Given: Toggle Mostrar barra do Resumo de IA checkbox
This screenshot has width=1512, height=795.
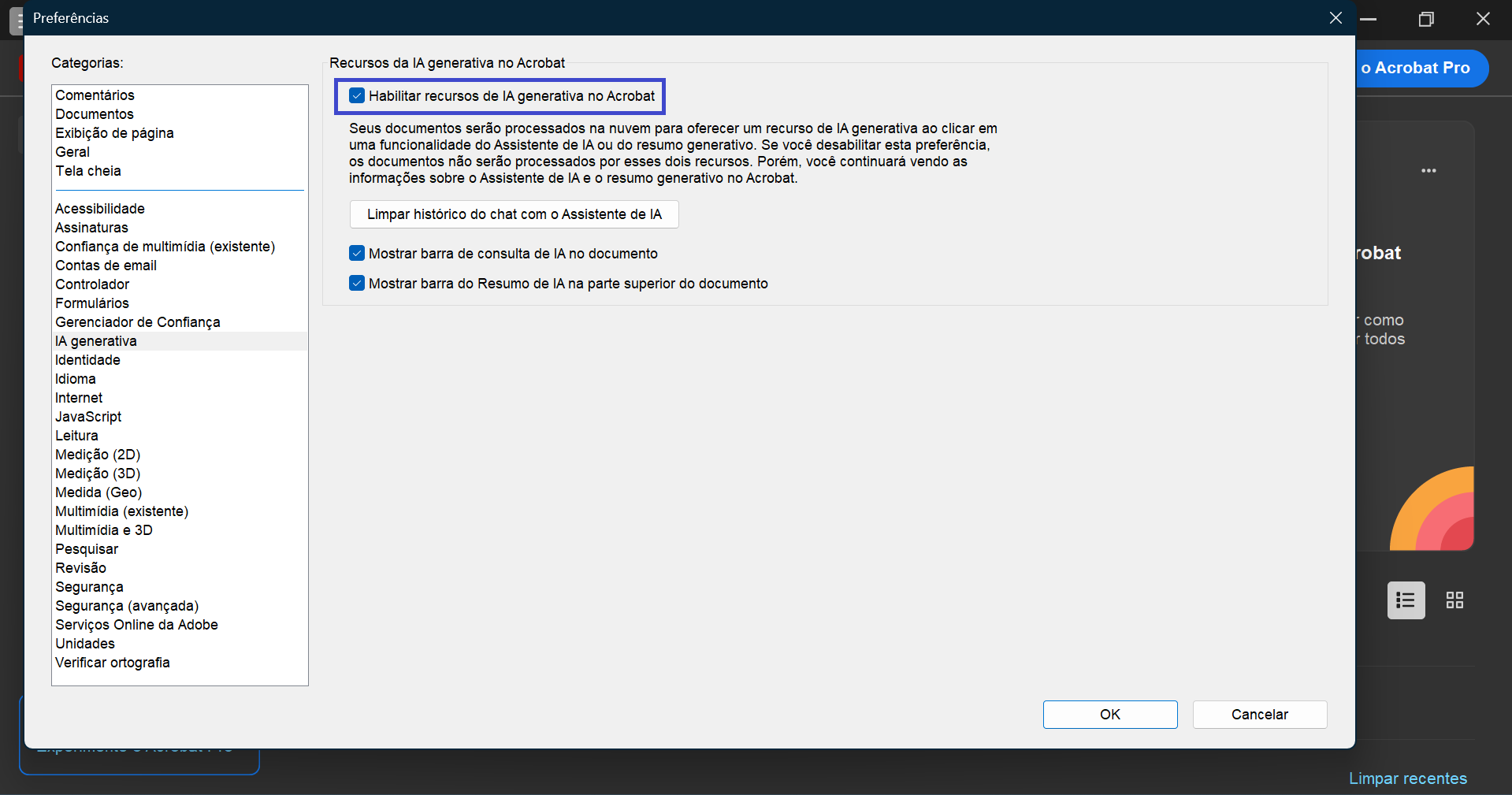Looking at the screenshot, I should click(x=357, y=284).
